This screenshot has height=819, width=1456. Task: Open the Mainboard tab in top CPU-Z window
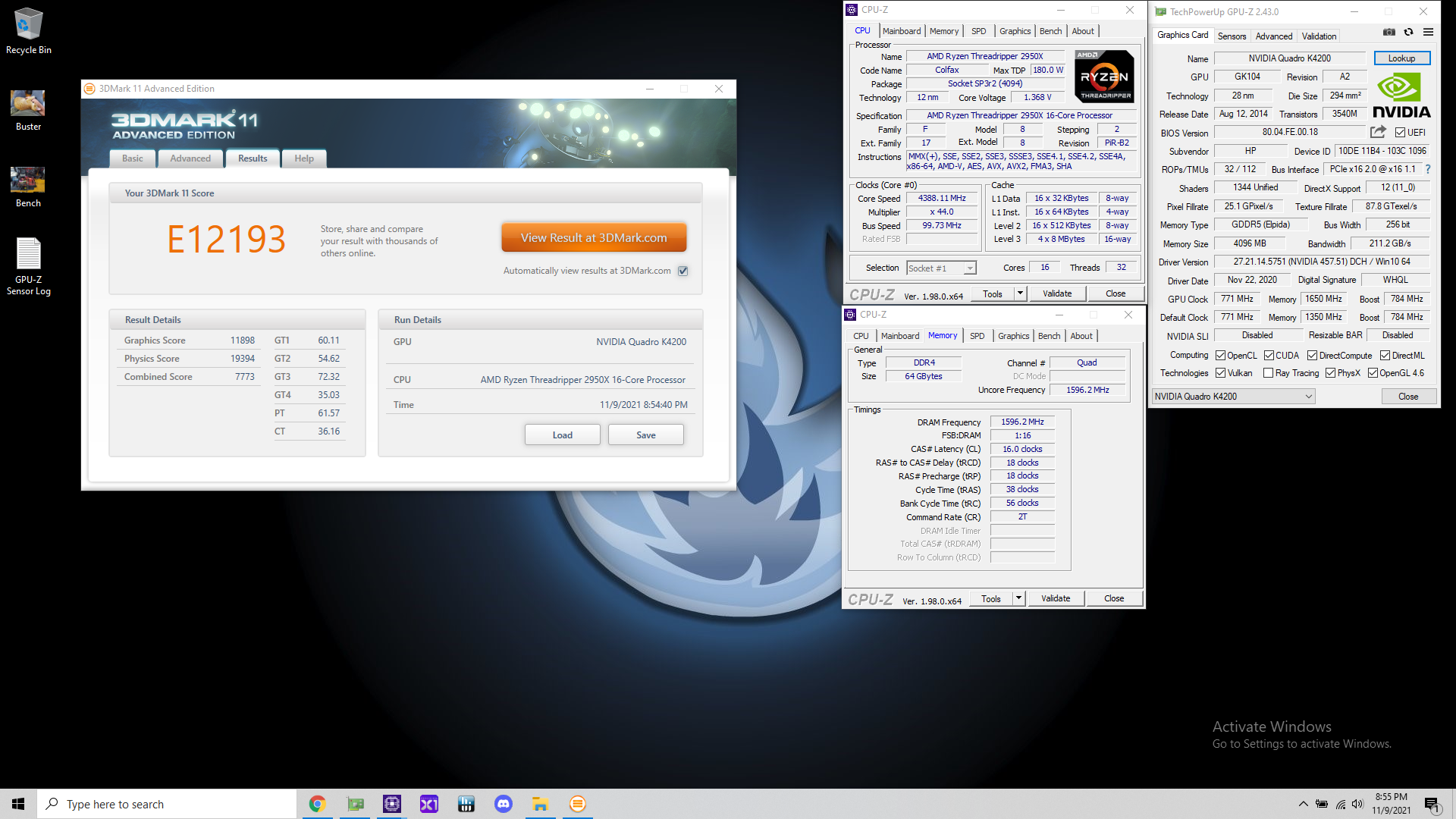coord(902,31)
